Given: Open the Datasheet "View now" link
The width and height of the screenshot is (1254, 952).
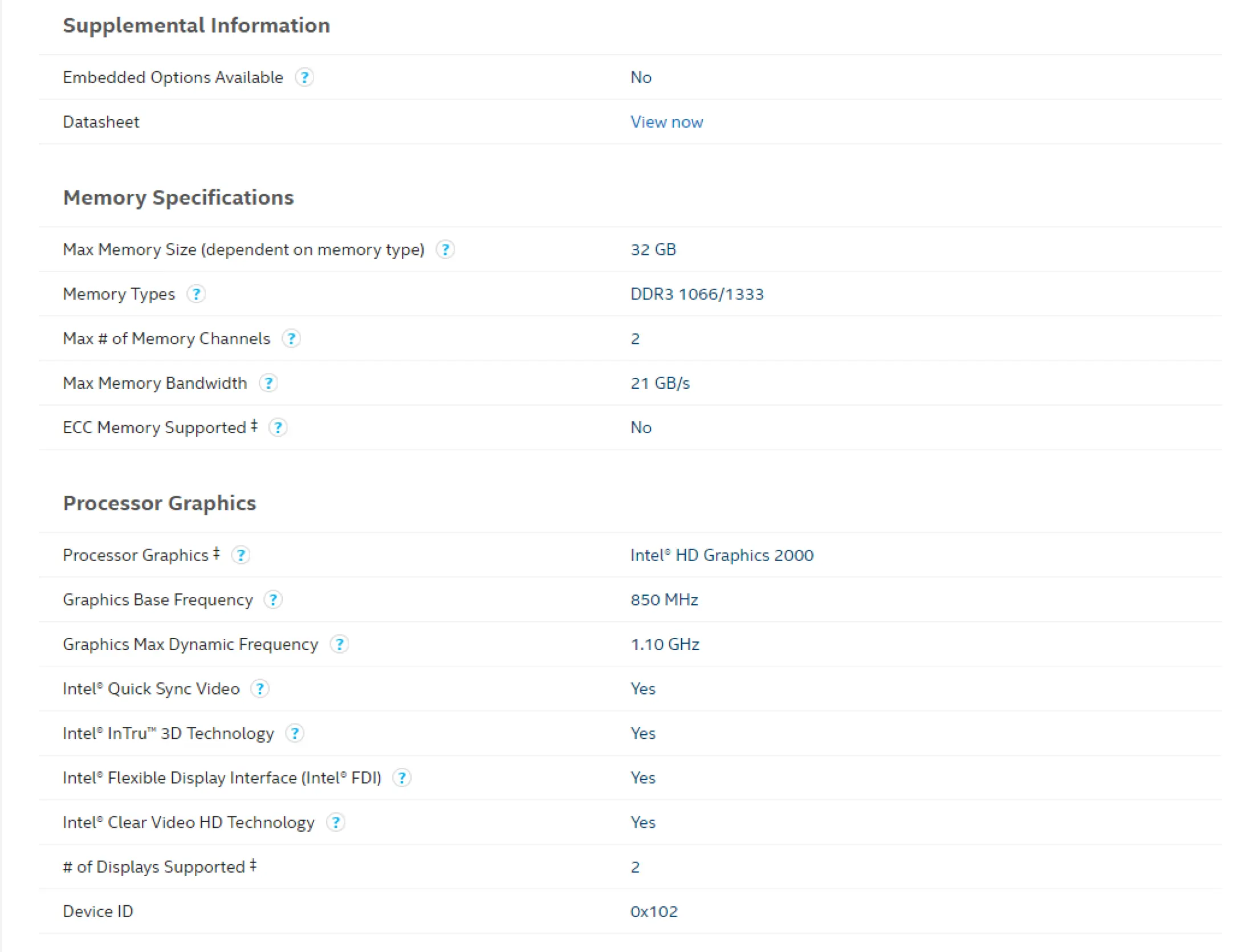Looking at the screenshot, I should [x=666, y=122].
